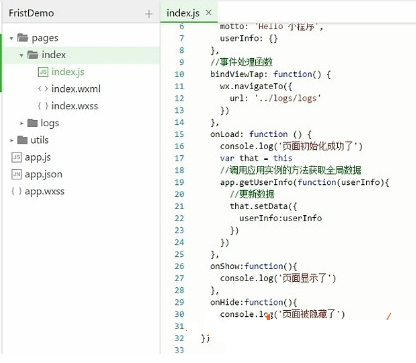The width and height of the screenshot is (416, 363).
Task: Select the utils folder label
Action: click(39, 140)
